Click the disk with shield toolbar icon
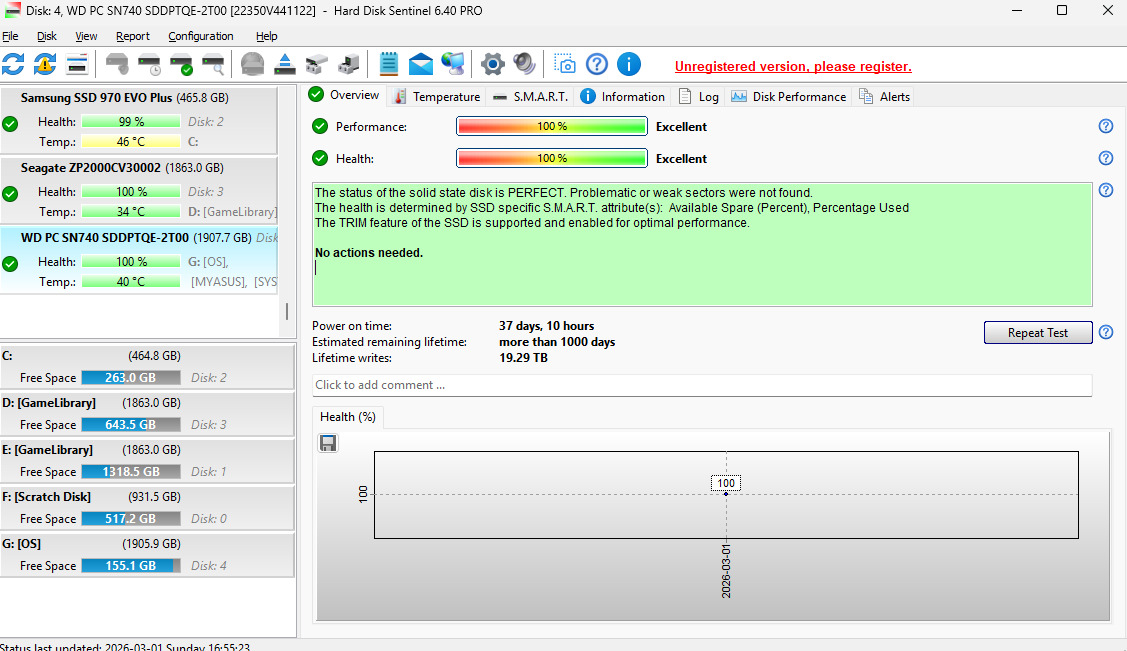Viewport: 1127px width, 651px height. tap(117, 64)
